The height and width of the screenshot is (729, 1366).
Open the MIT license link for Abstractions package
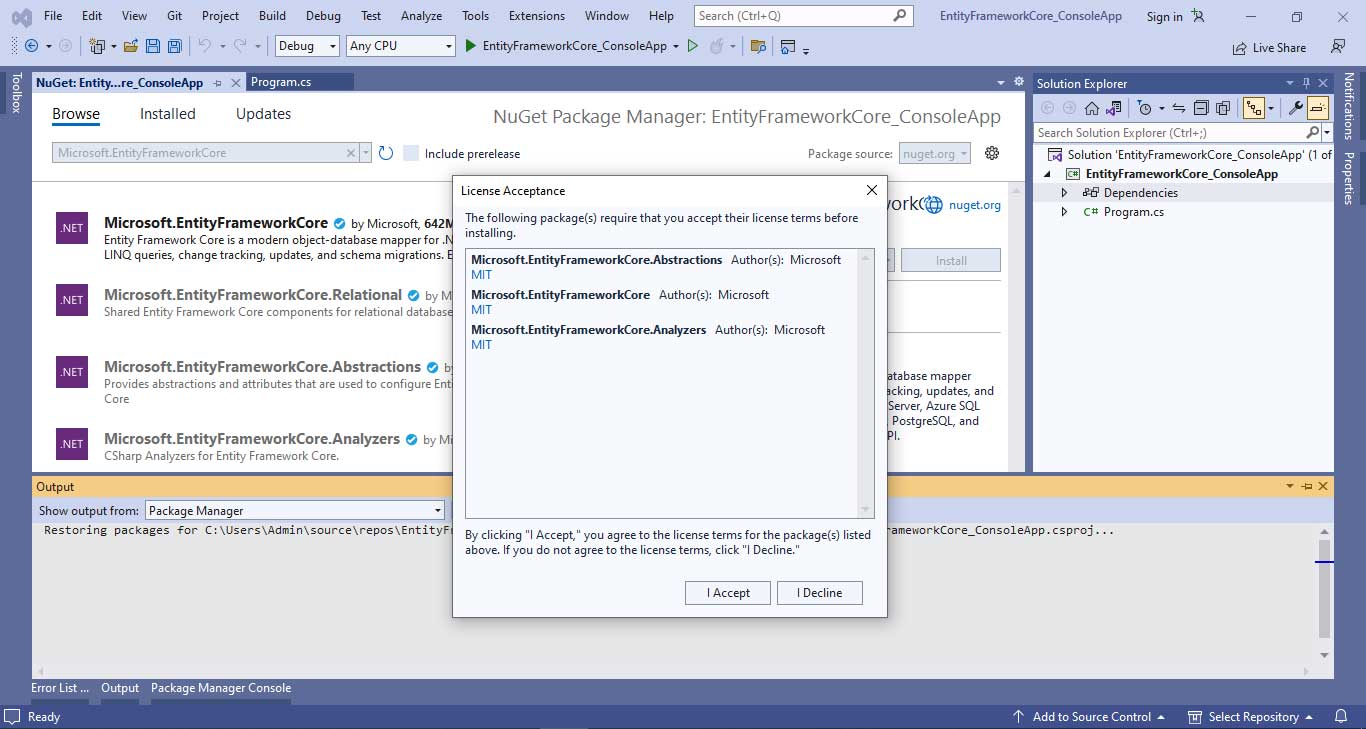point(481,274)
